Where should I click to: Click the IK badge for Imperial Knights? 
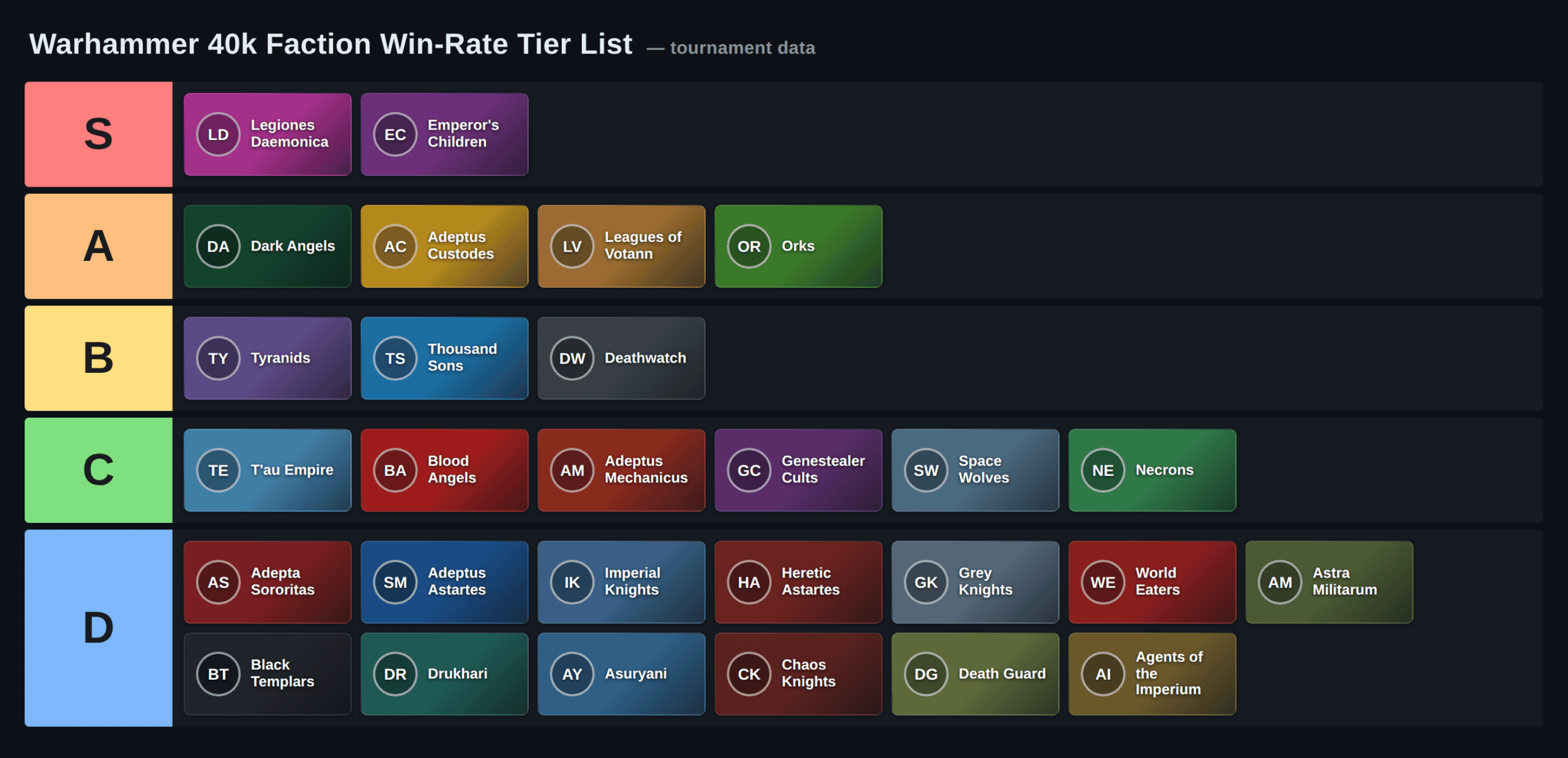click(572, 582)
